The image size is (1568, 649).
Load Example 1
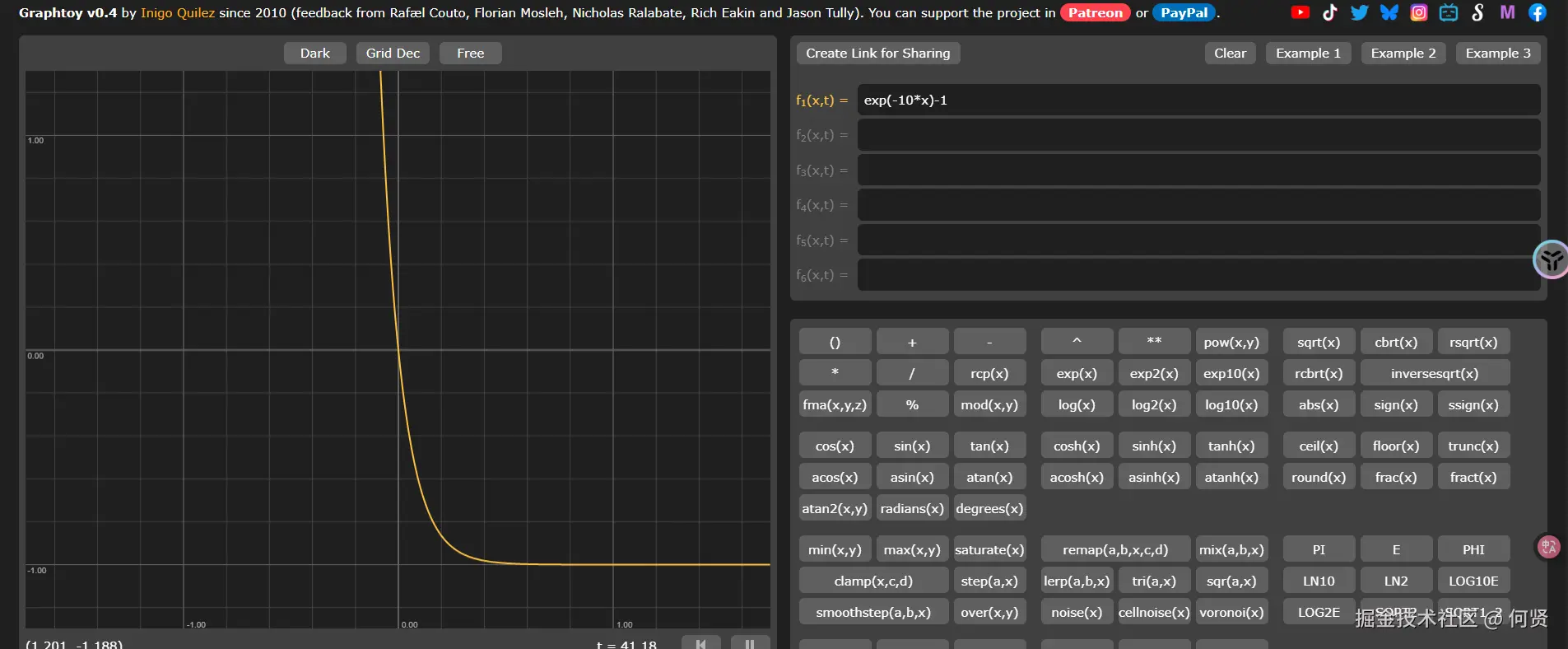(1309, 53)
